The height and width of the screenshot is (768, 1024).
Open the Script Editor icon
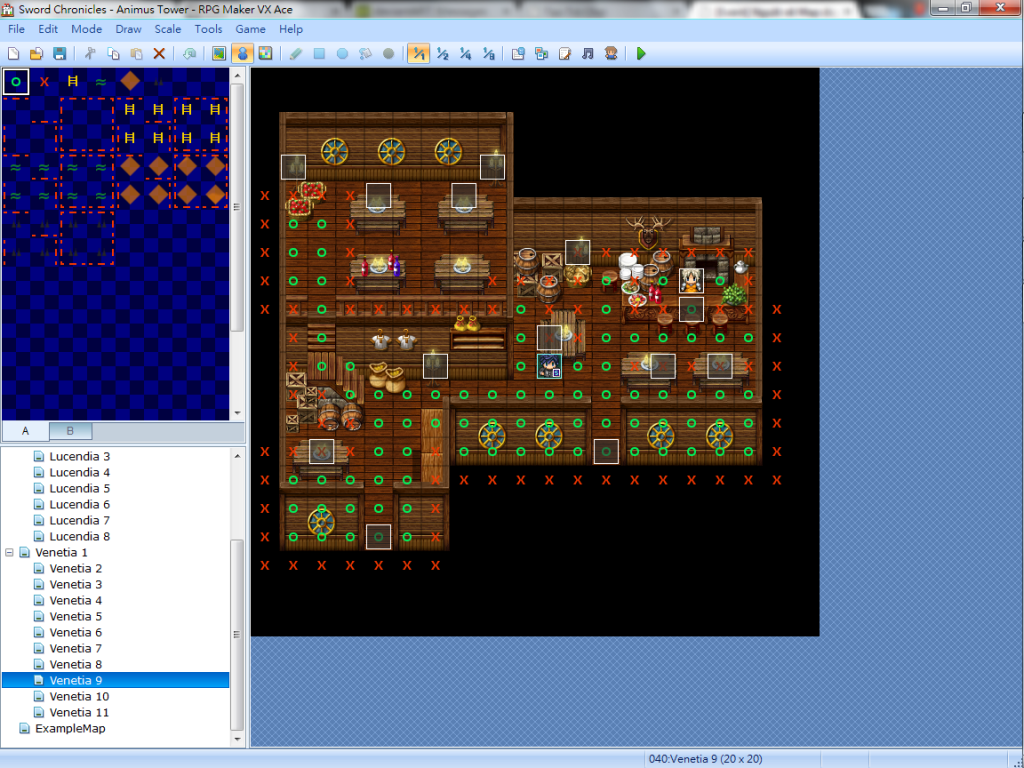point(565,54)
